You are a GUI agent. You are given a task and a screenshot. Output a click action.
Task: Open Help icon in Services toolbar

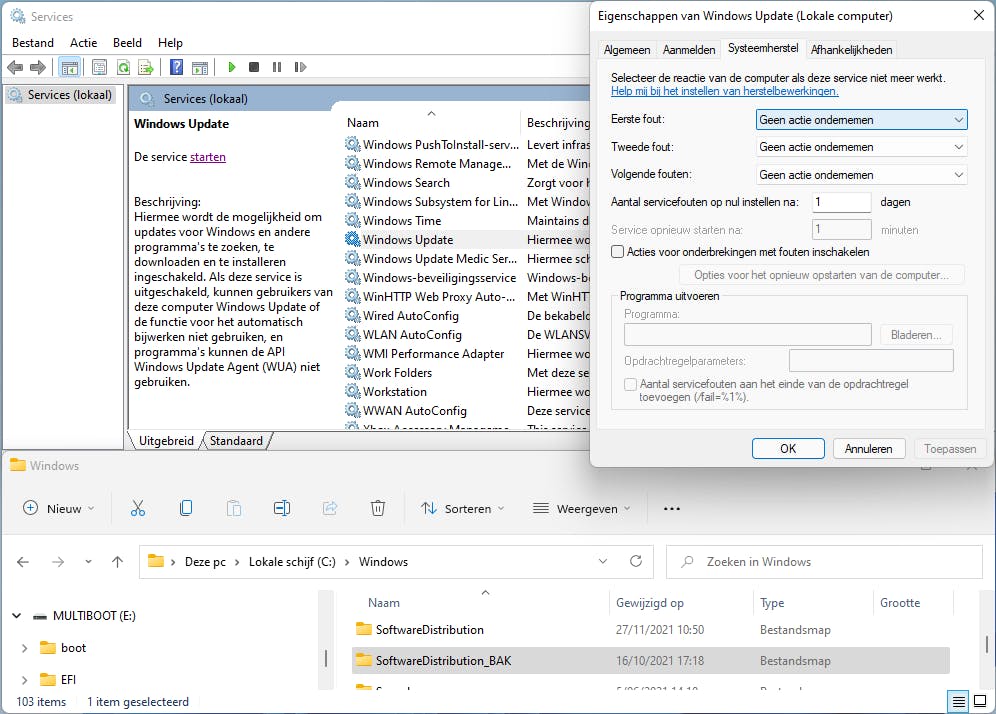[x=177, y=67]
